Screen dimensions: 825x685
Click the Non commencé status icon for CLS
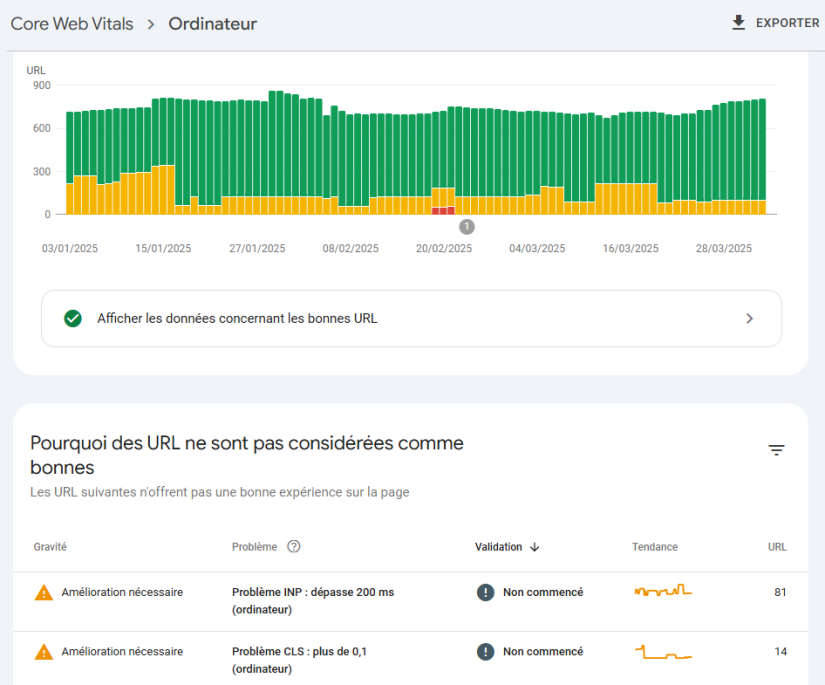pyautogui.click(x=485, y=651)
